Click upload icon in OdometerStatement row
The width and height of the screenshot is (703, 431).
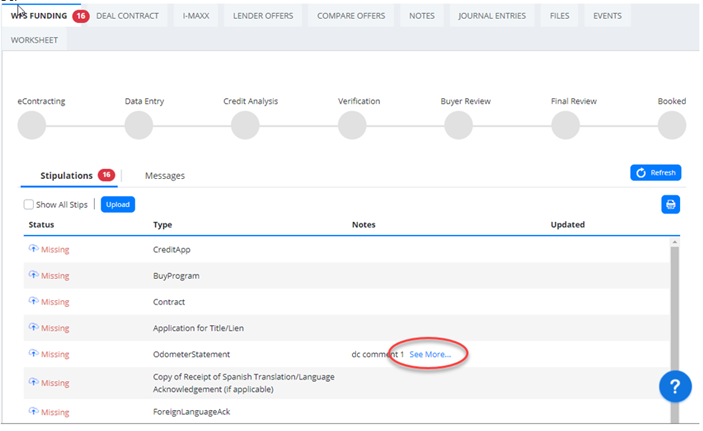pyautogui.click(x=34, y=353)
